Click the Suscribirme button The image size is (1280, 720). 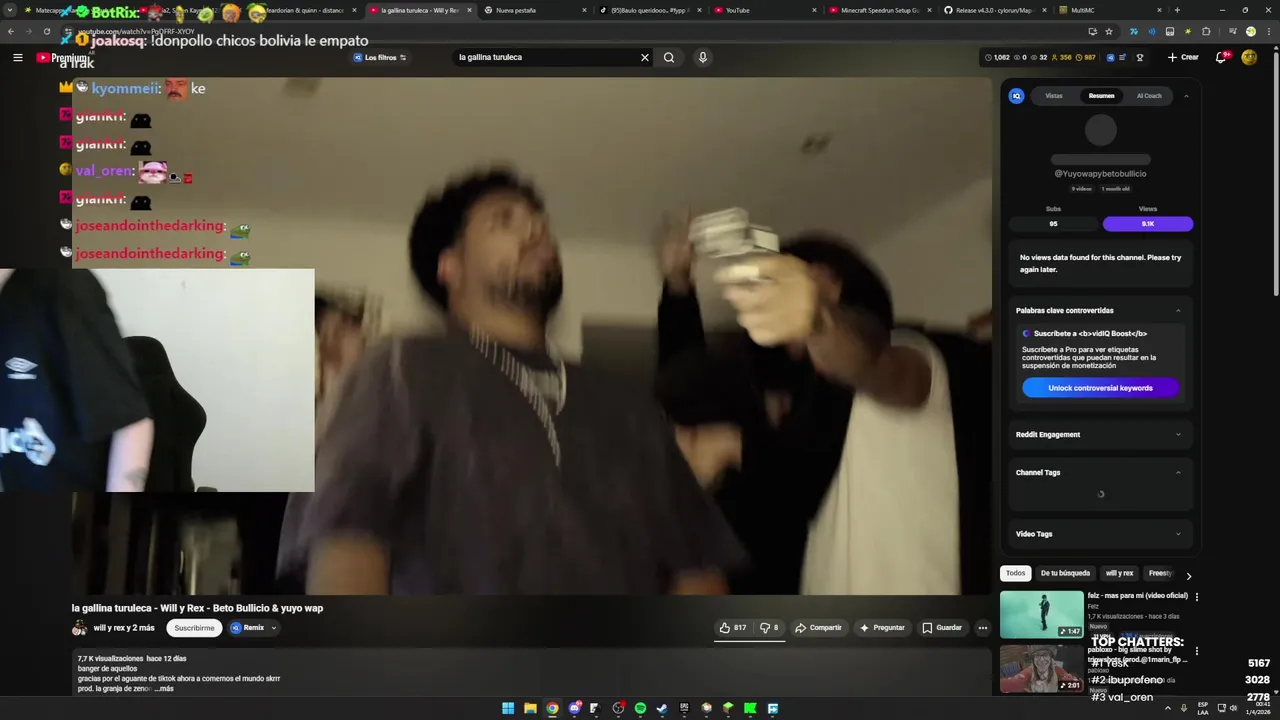point(194,628)
